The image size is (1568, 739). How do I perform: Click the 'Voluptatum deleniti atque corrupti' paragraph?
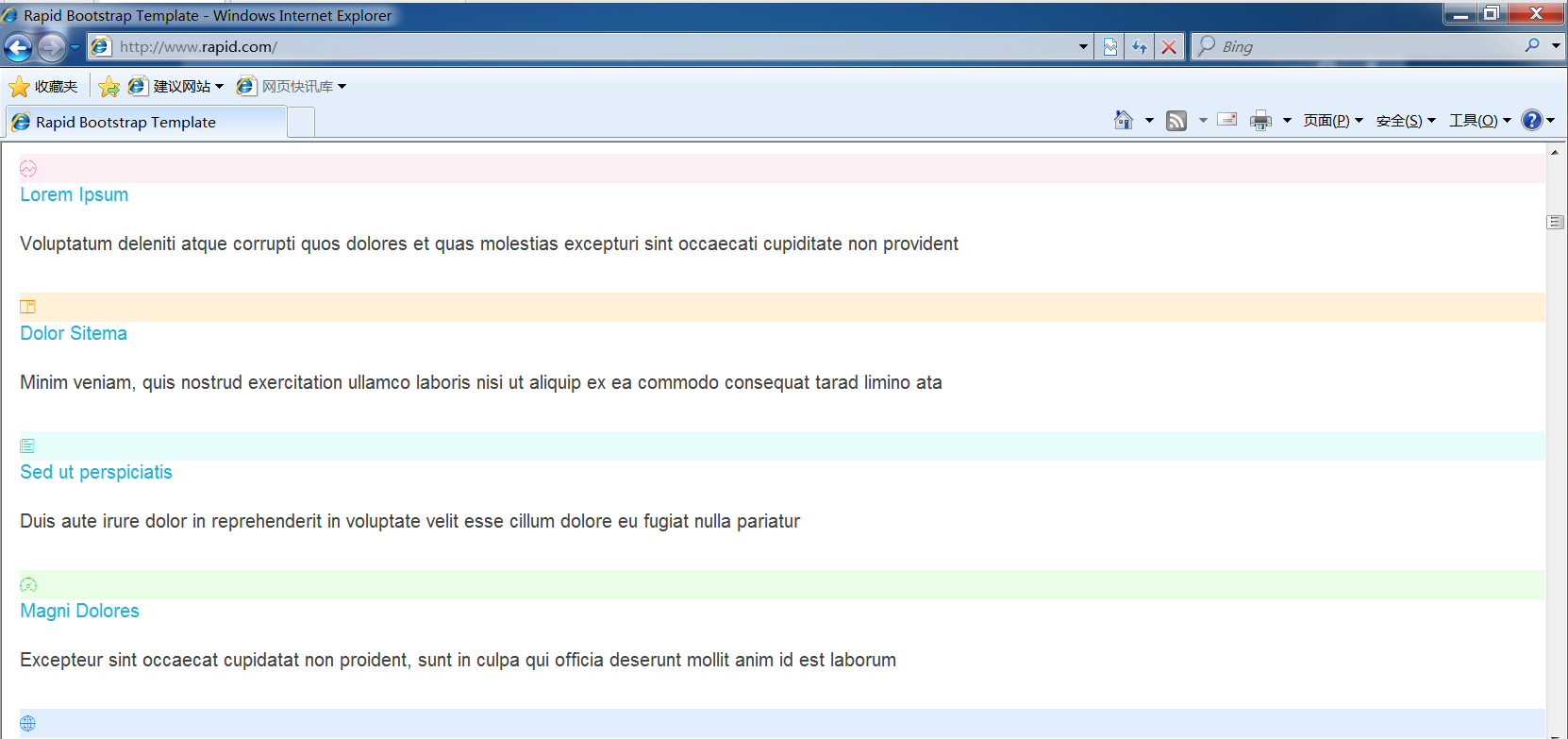point(489,244)
